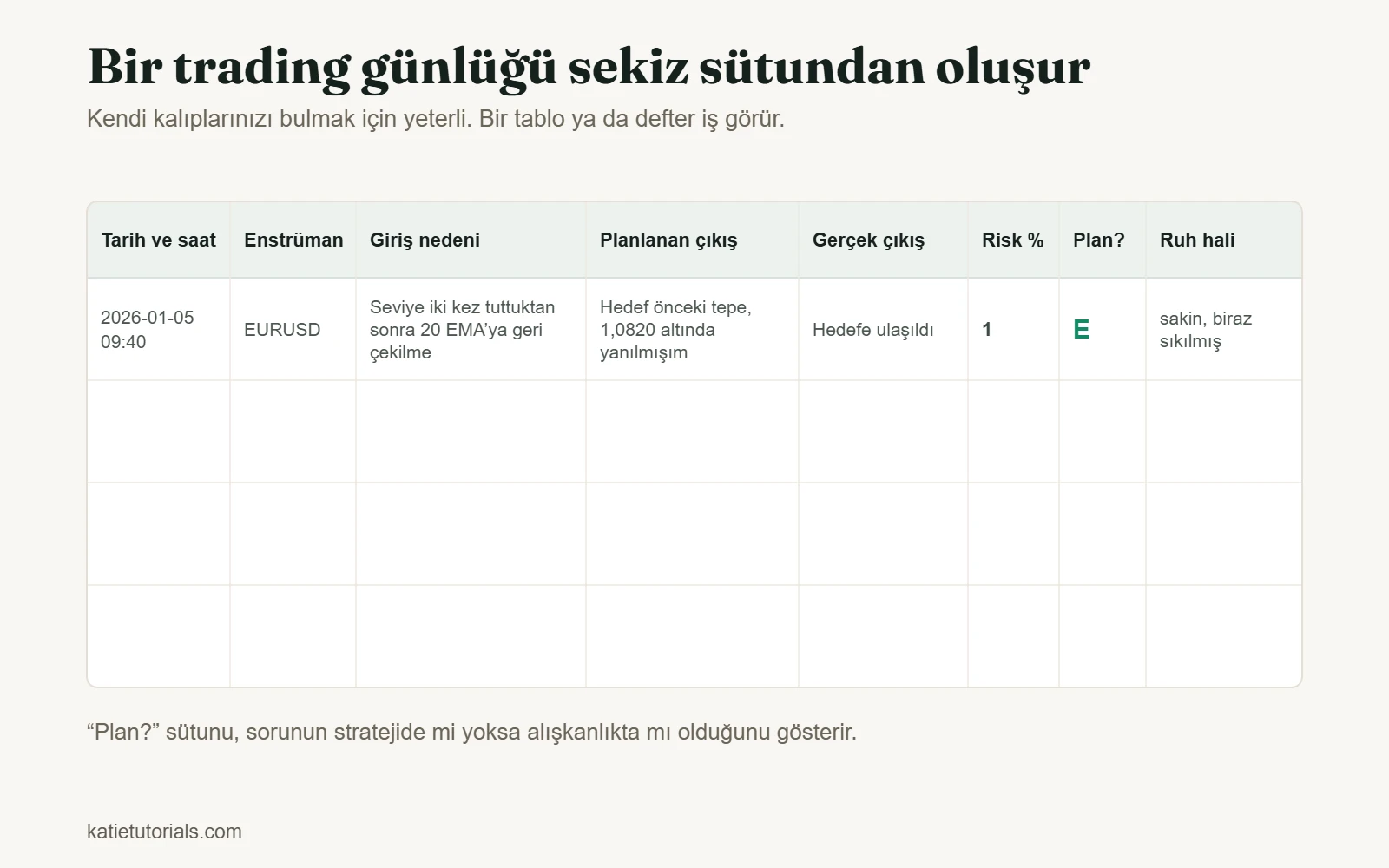Click the cell starting 'Seviye iki kez tuttuktan'

tap(471, 330)
